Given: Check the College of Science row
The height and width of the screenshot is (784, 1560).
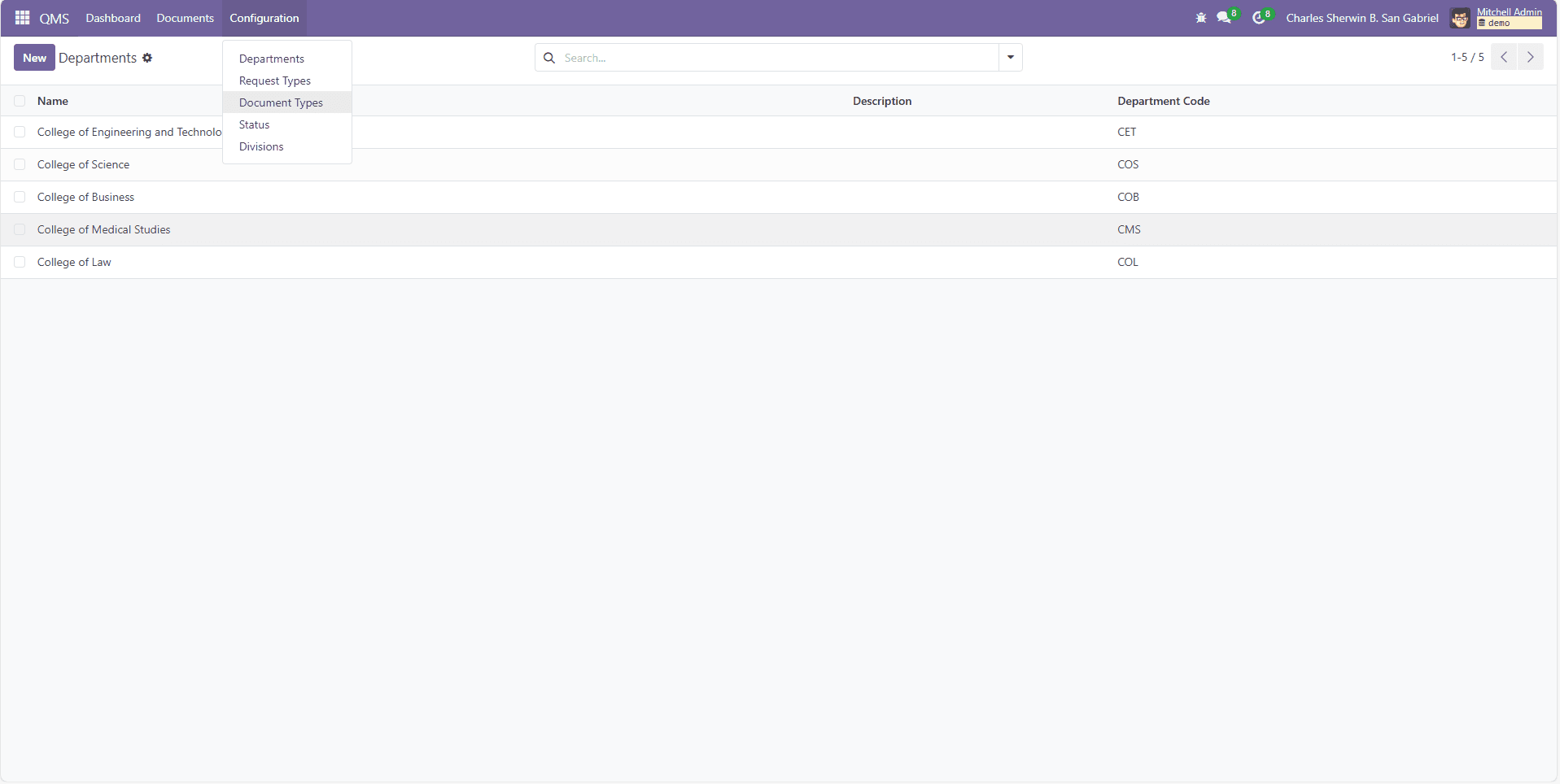Looking at the screenshot, I should point(20,164).
